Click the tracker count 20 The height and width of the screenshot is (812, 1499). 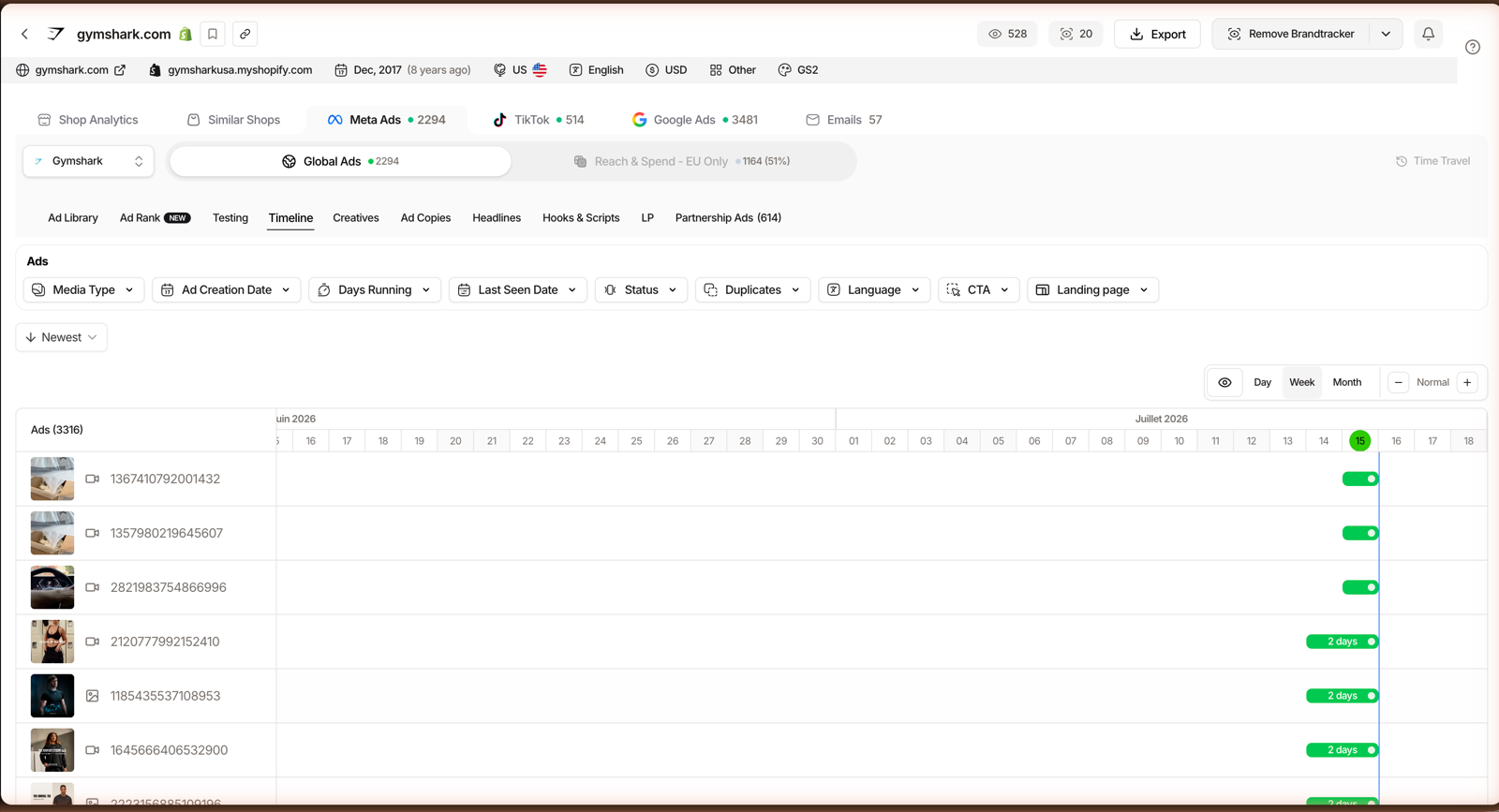(x=1076, y=34)
